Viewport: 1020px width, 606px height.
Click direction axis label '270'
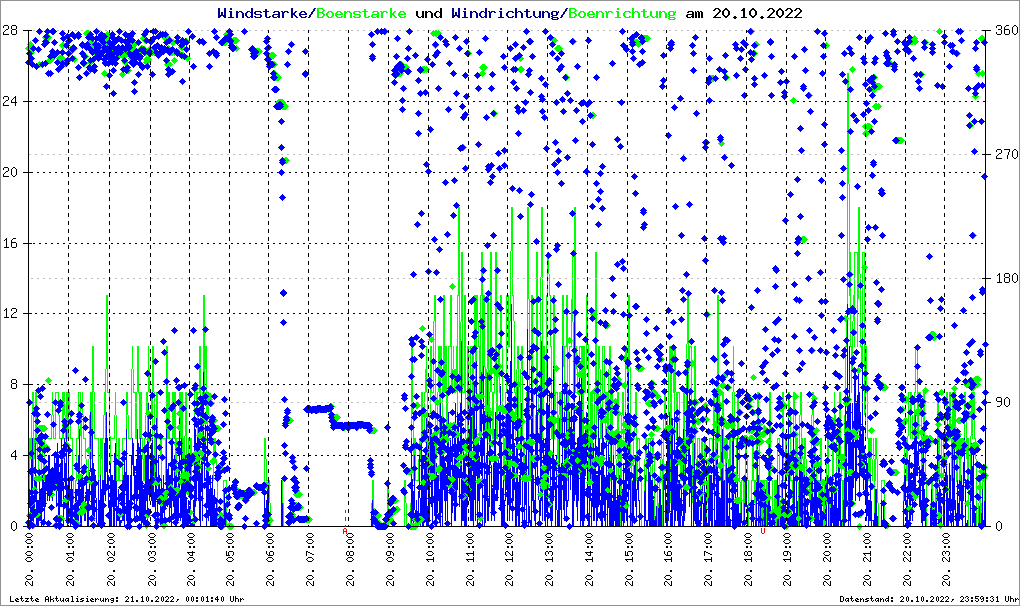tap(1007, 154)
